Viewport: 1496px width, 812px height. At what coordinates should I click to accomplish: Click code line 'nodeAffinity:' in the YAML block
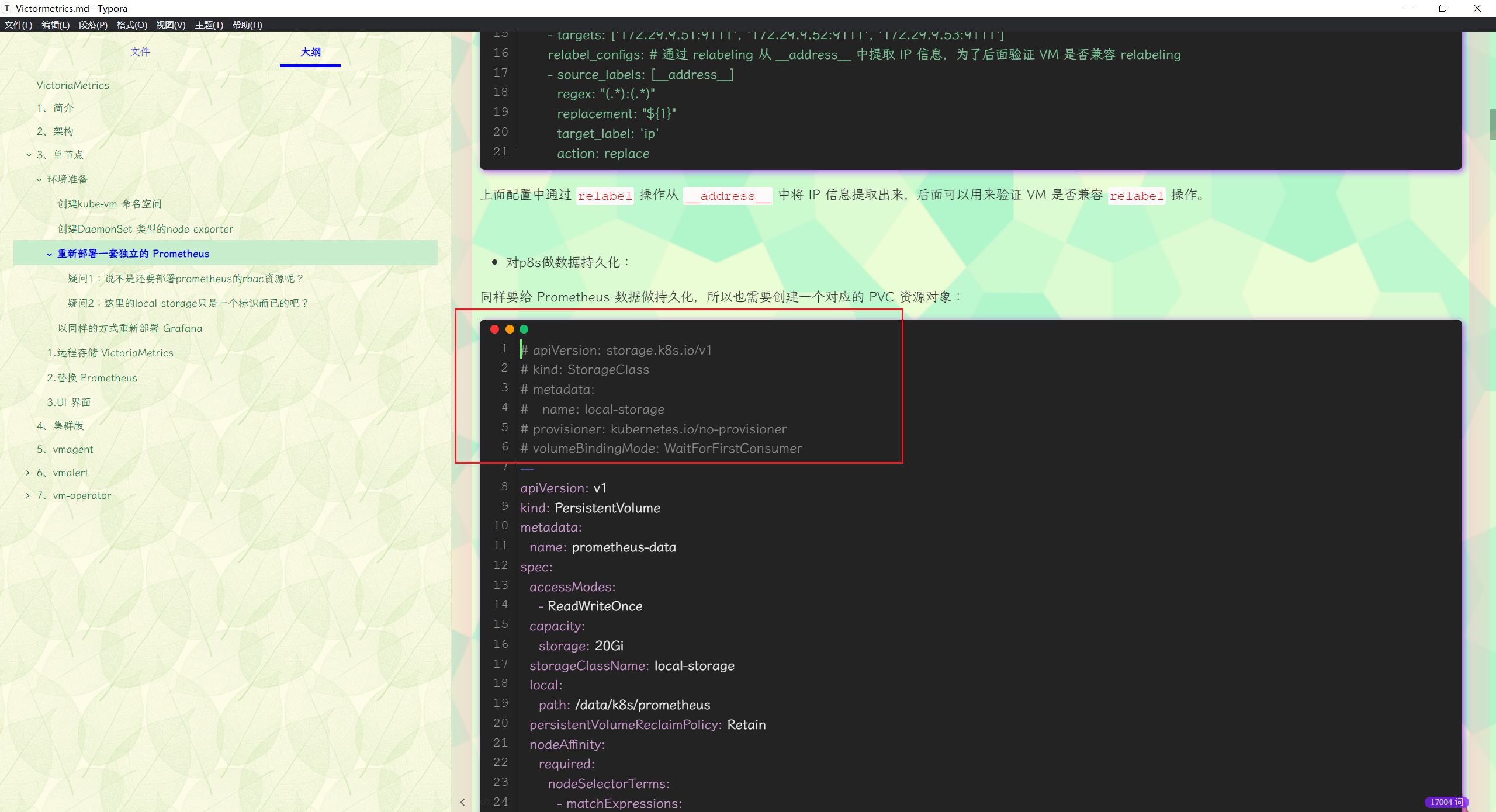[567, 745]
